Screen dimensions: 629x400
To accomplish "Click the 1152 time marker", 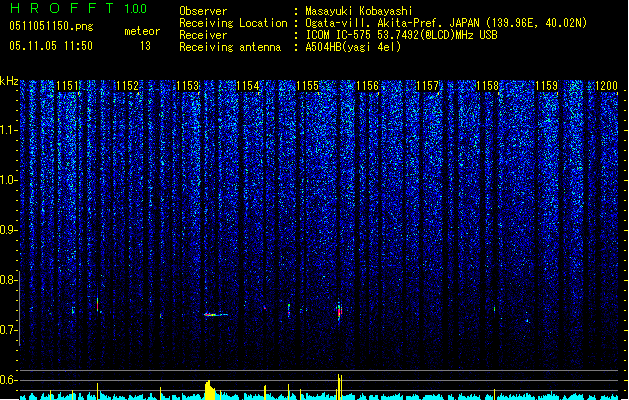I will (127, 86).
